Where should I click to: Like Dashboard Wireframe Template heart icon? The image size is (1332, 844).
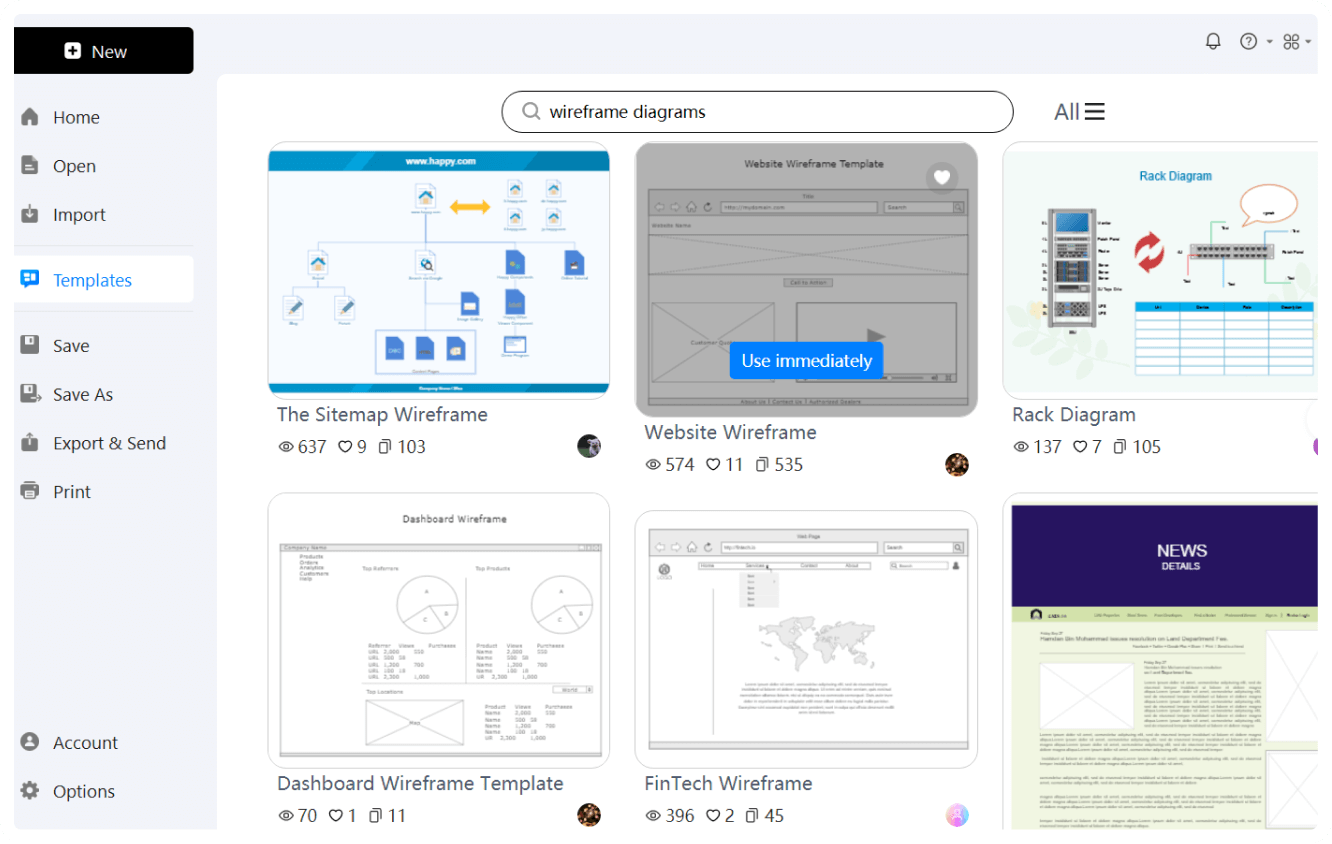336,816
